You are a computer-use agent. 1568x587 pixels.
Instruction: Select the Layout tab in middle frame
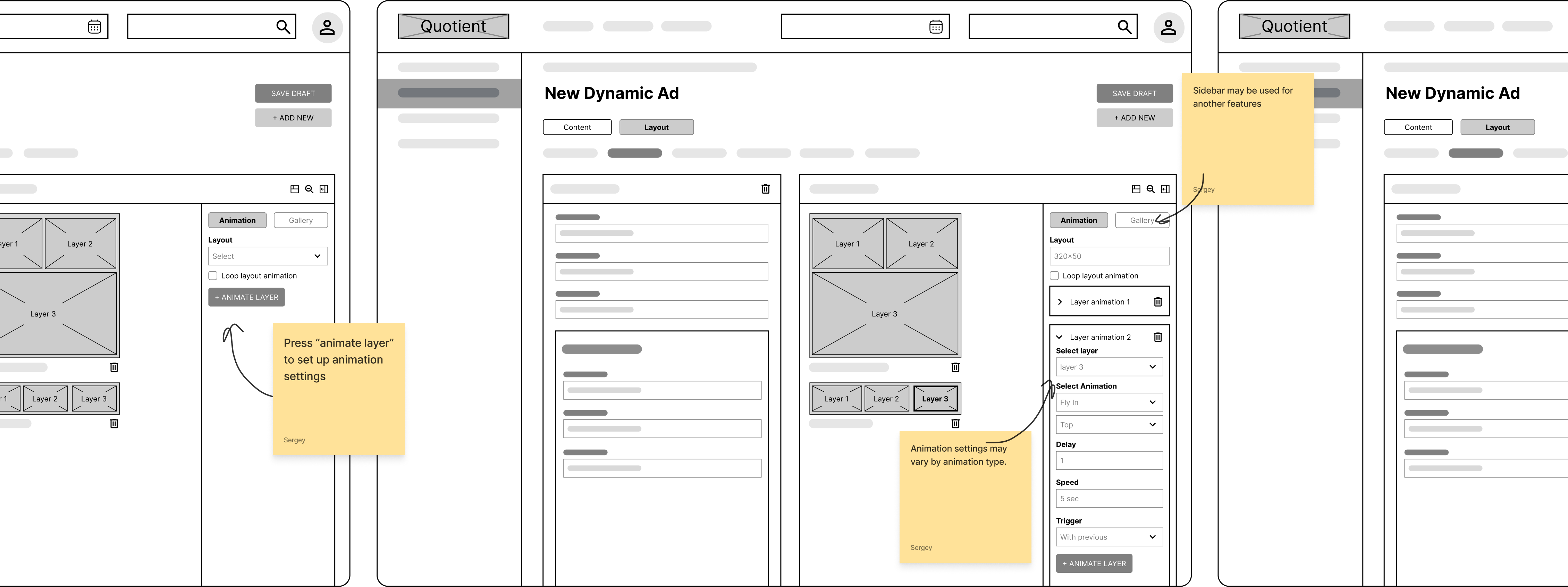click(656, 127)
